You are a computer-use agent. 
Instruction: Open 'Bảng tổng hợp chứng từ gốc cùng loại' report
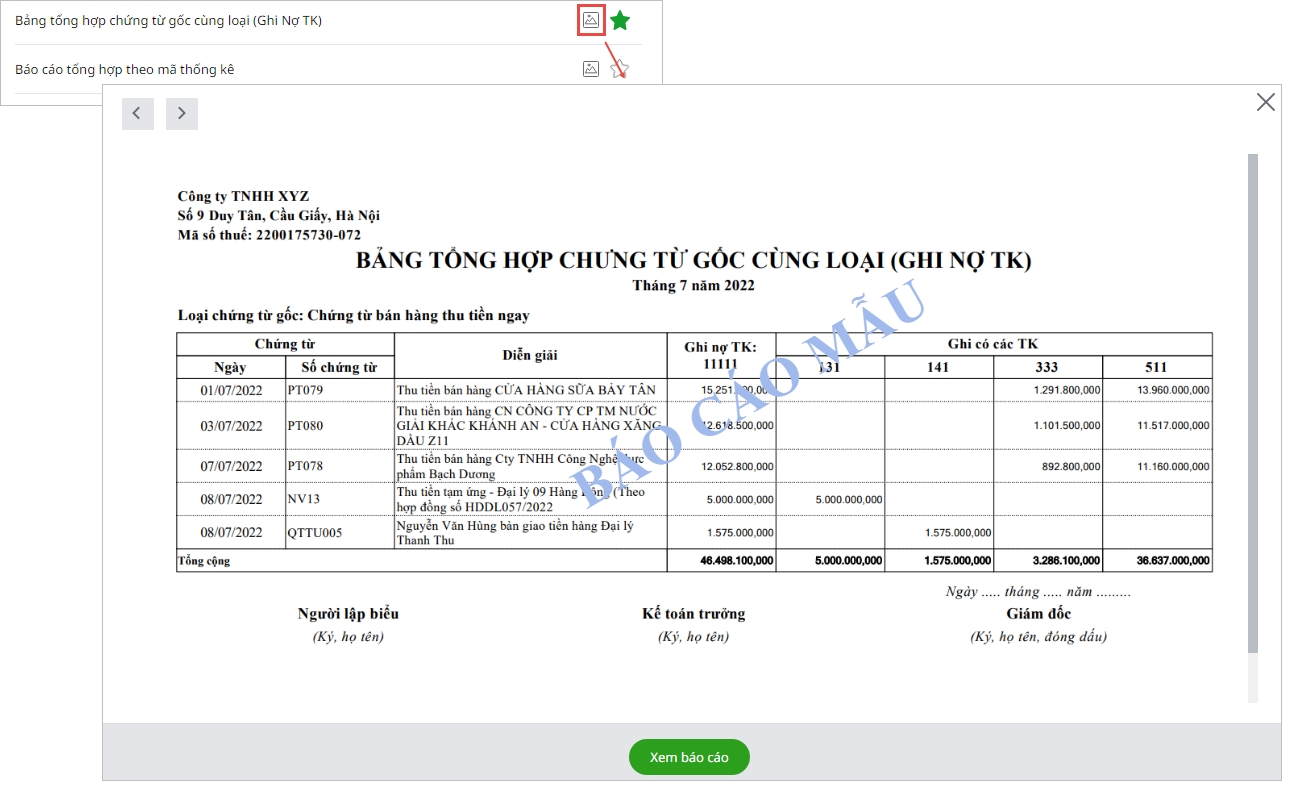[168, 20]
